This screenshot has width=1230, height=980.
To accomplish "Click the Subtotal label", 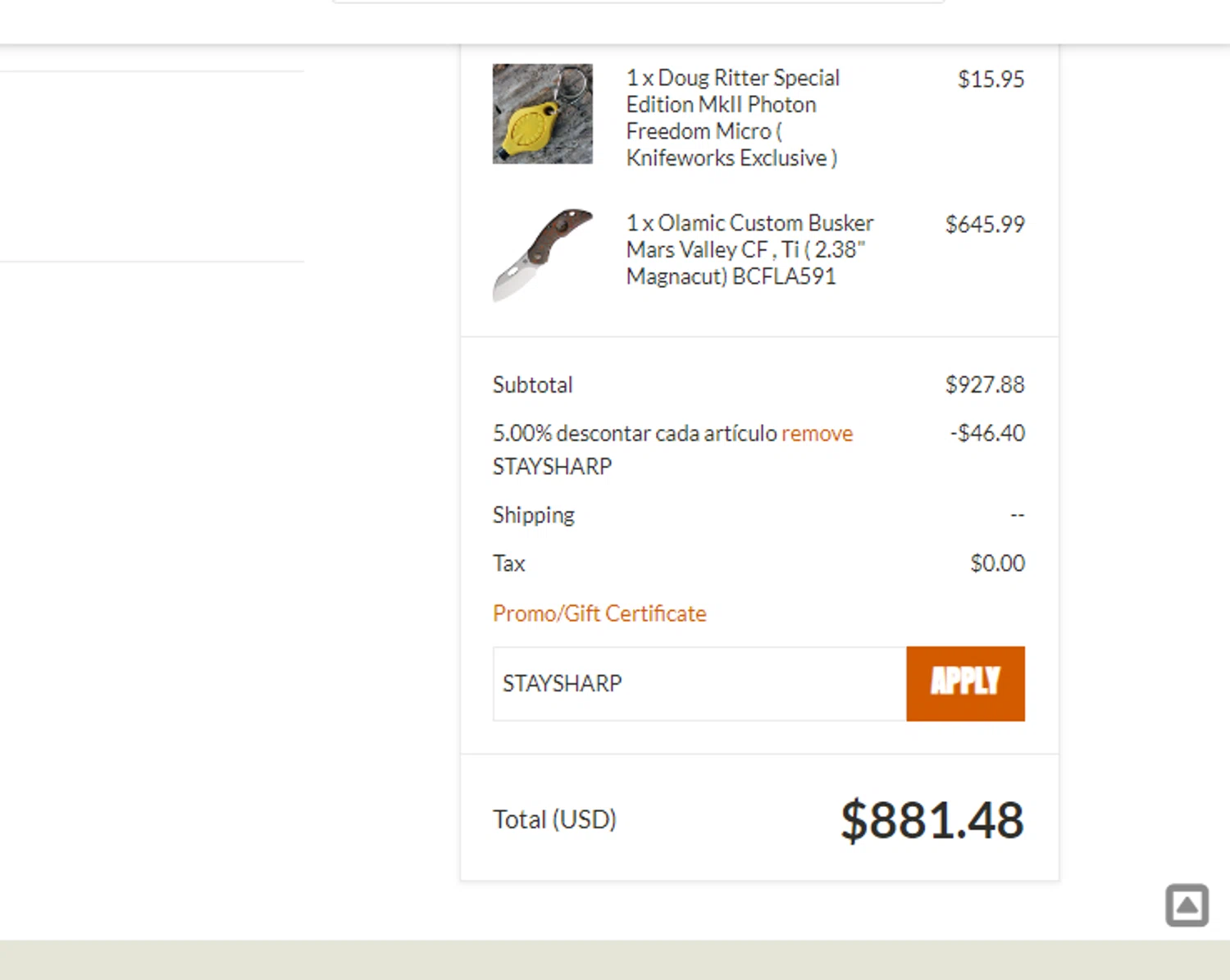I will (x=532, y=385).
